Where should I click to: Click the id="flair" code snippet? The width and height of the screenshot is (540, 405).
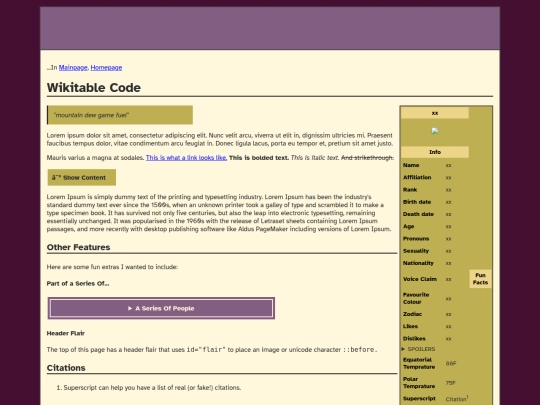206,350
